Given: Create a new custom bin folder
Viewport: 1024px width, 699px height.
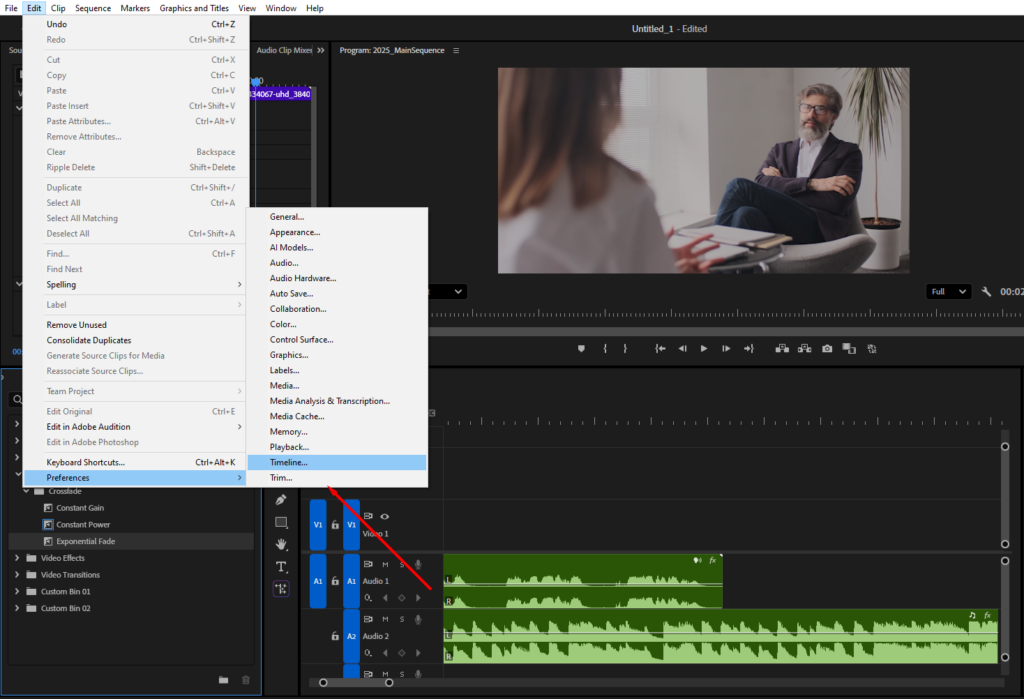Looking at the screenshot, I should (223, 680).
